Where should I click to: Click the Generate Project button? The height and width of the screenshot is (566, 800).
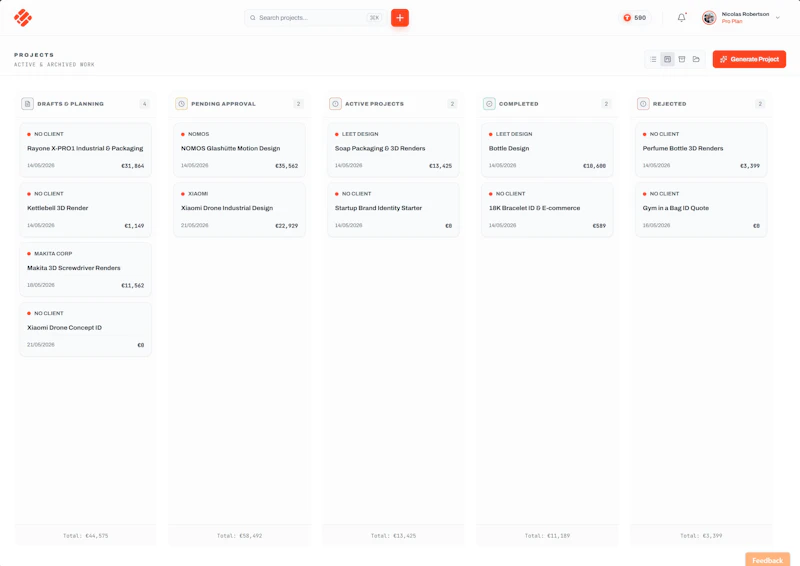point(749,59)
